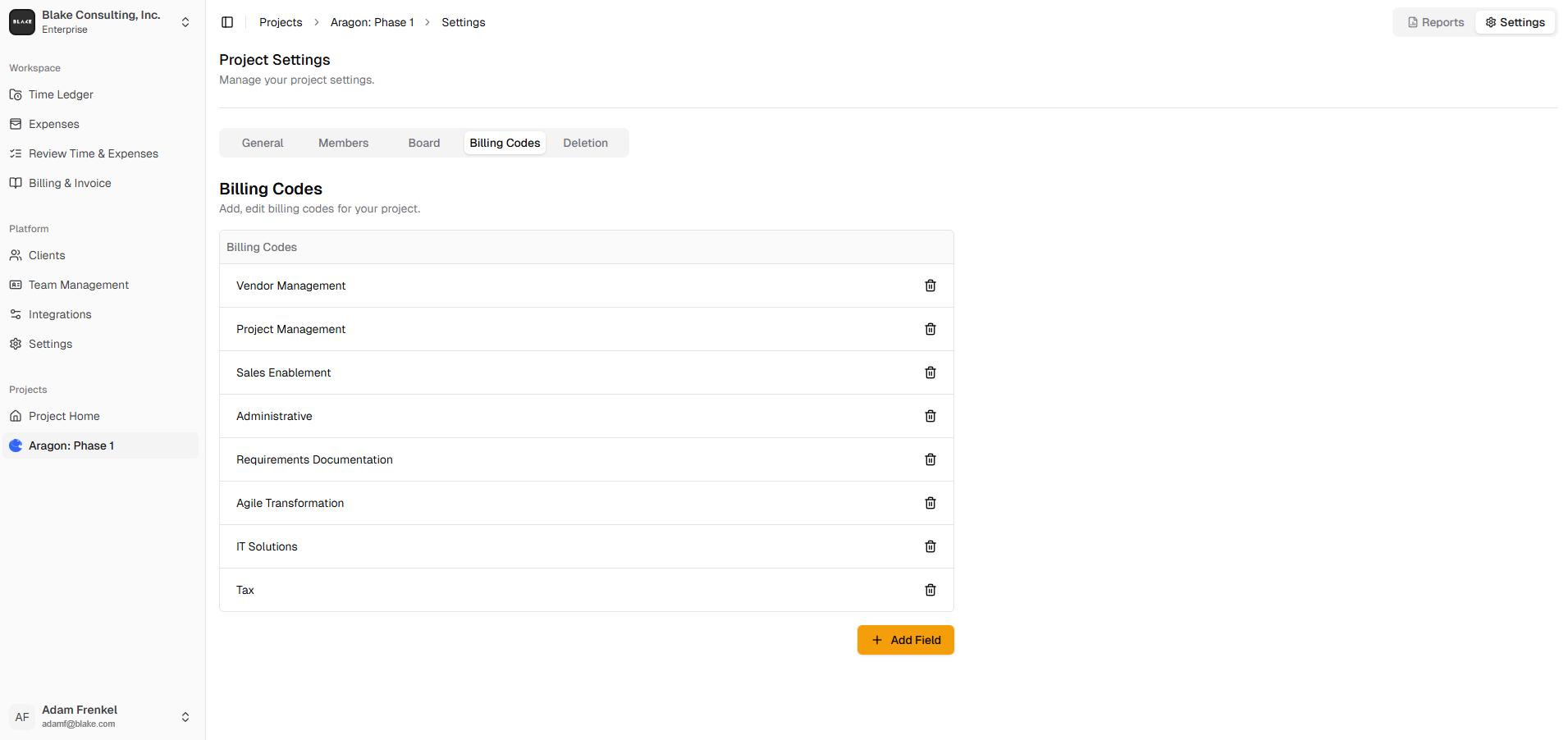Click the Blake Consulting logo

click(x=22, y=22)
